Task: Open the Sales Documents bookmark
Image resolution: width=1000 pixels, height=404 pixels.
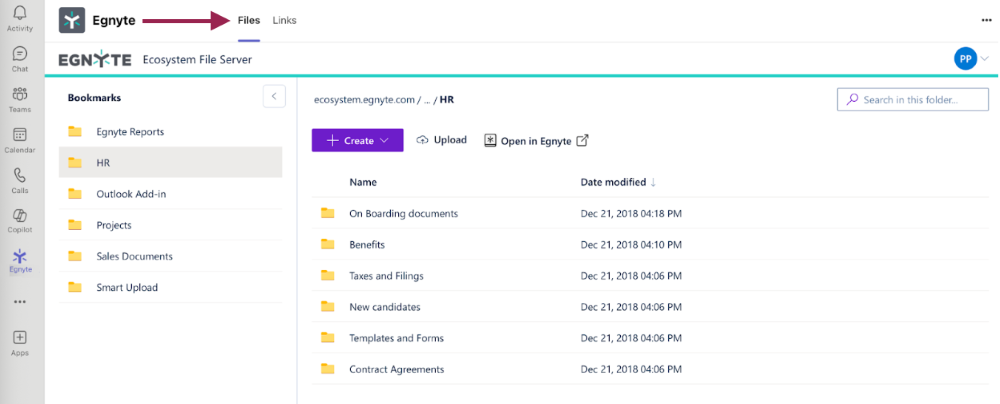Action: [x=170, y=256]
